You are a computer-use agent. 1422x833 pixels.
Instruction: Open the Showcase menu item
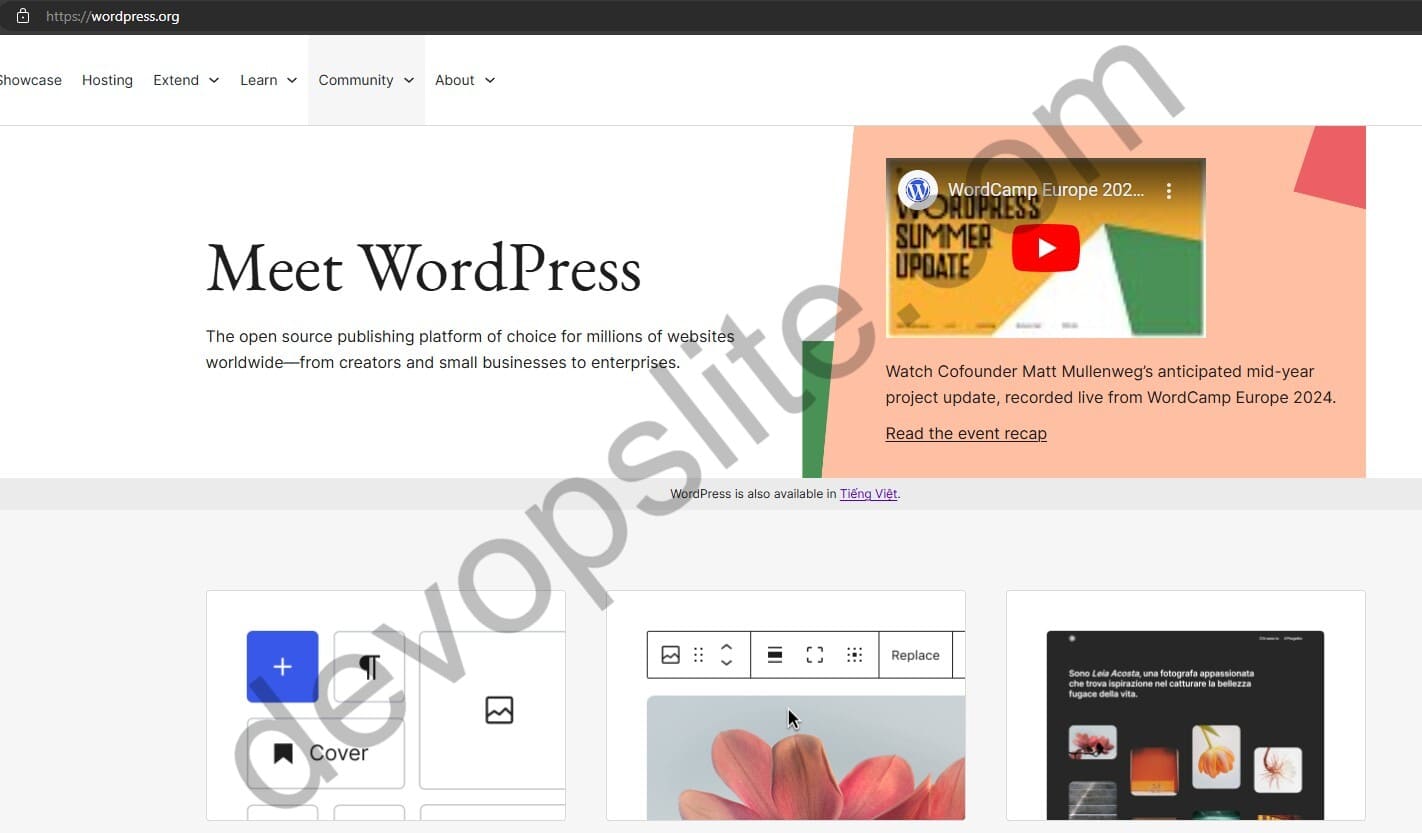(30, 80)
